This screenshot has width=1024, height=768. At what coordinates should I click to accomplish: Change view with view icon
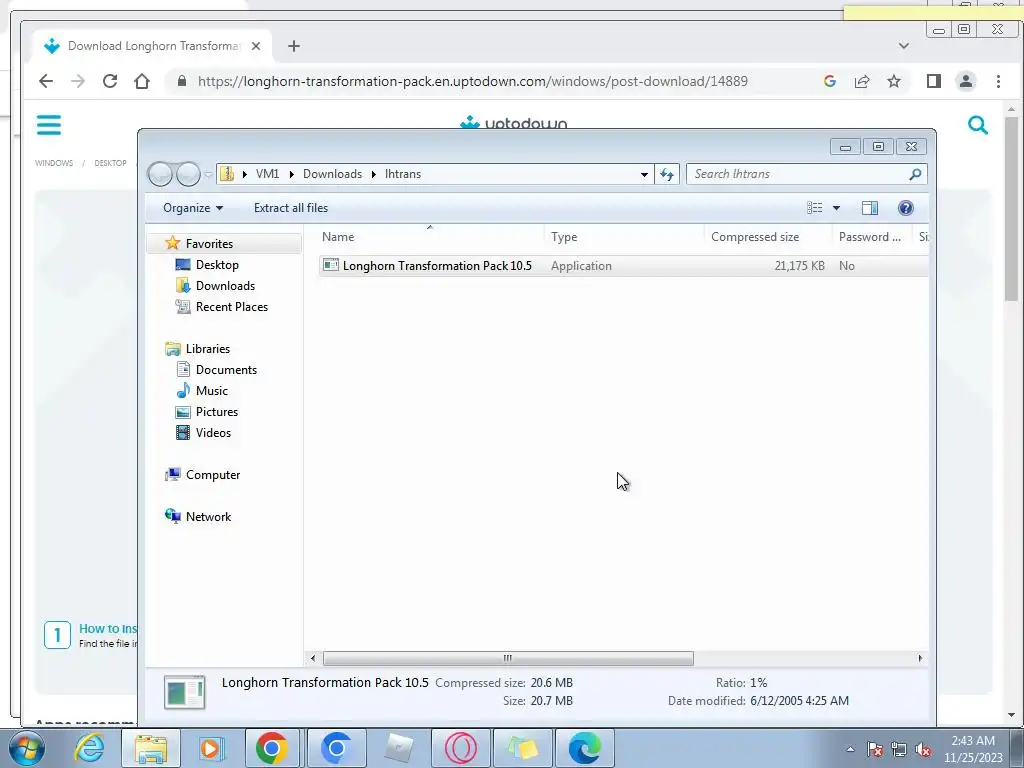coord(814,208)
